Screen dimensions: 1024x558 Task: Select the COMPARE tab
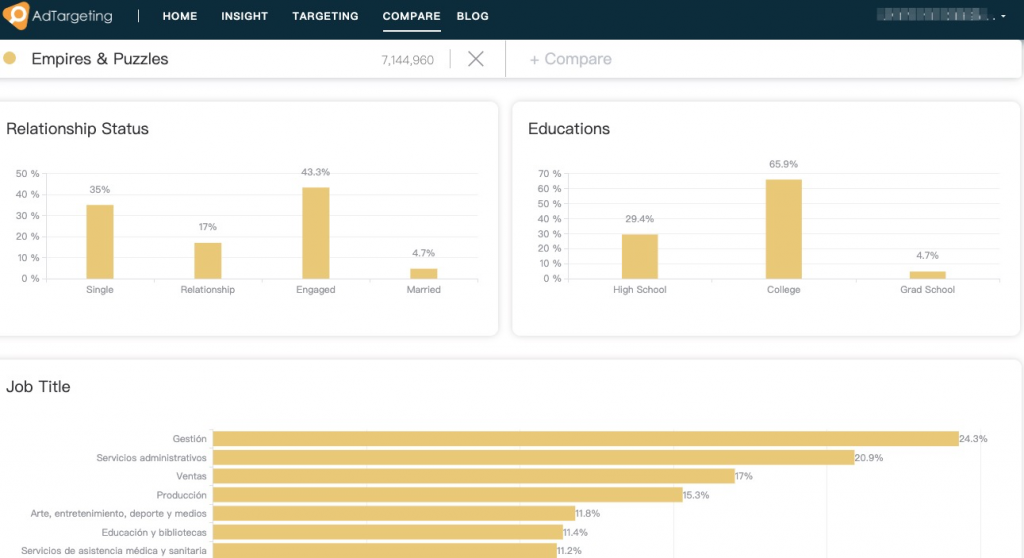411,16
